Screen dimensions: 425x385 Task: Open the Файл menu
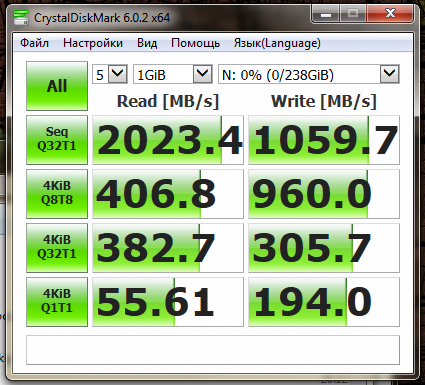click(x=34, y=43)
